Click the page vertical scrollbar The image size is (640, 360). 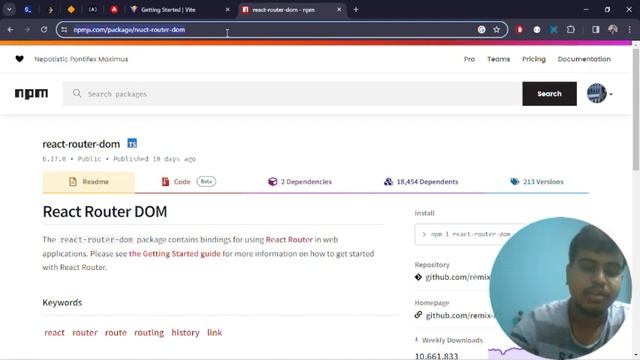(x=636, y=110)
